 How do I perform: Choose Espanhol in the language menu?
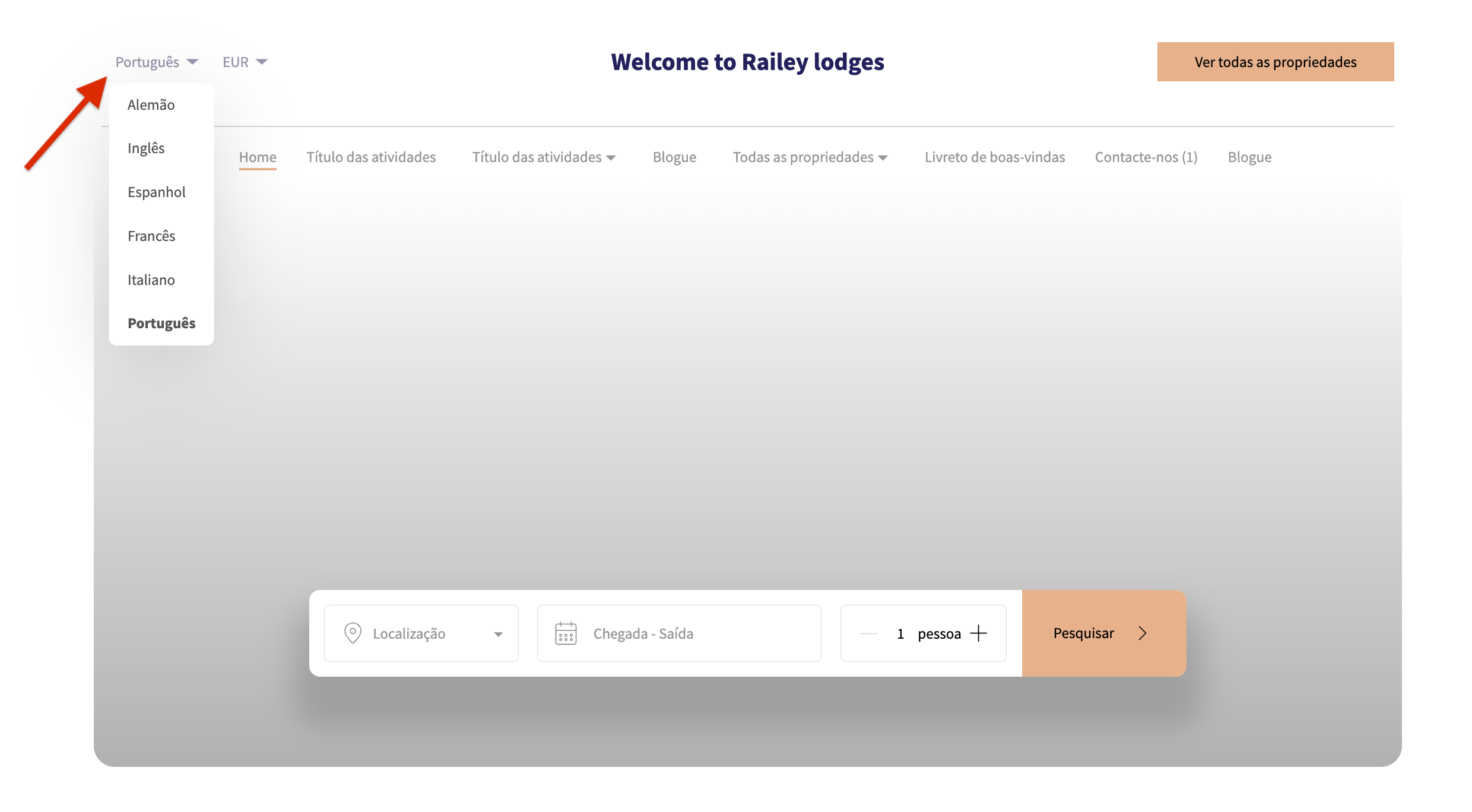(156, 192)
